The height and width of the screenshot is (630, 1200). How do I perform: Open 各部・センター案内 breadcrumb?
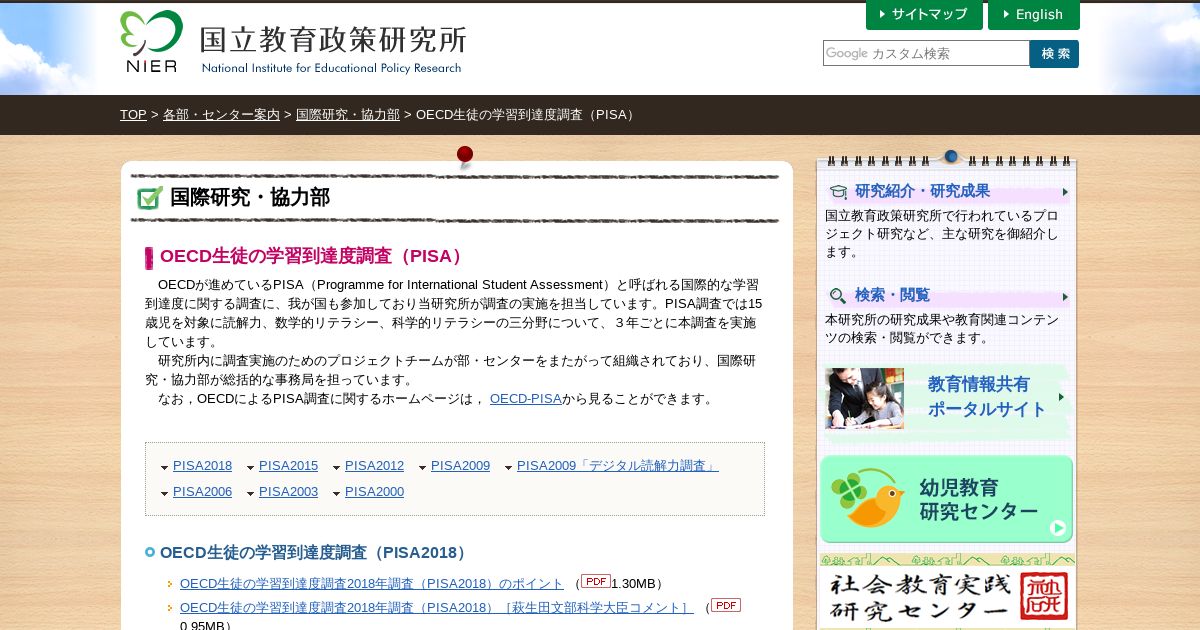coord(221,114)
